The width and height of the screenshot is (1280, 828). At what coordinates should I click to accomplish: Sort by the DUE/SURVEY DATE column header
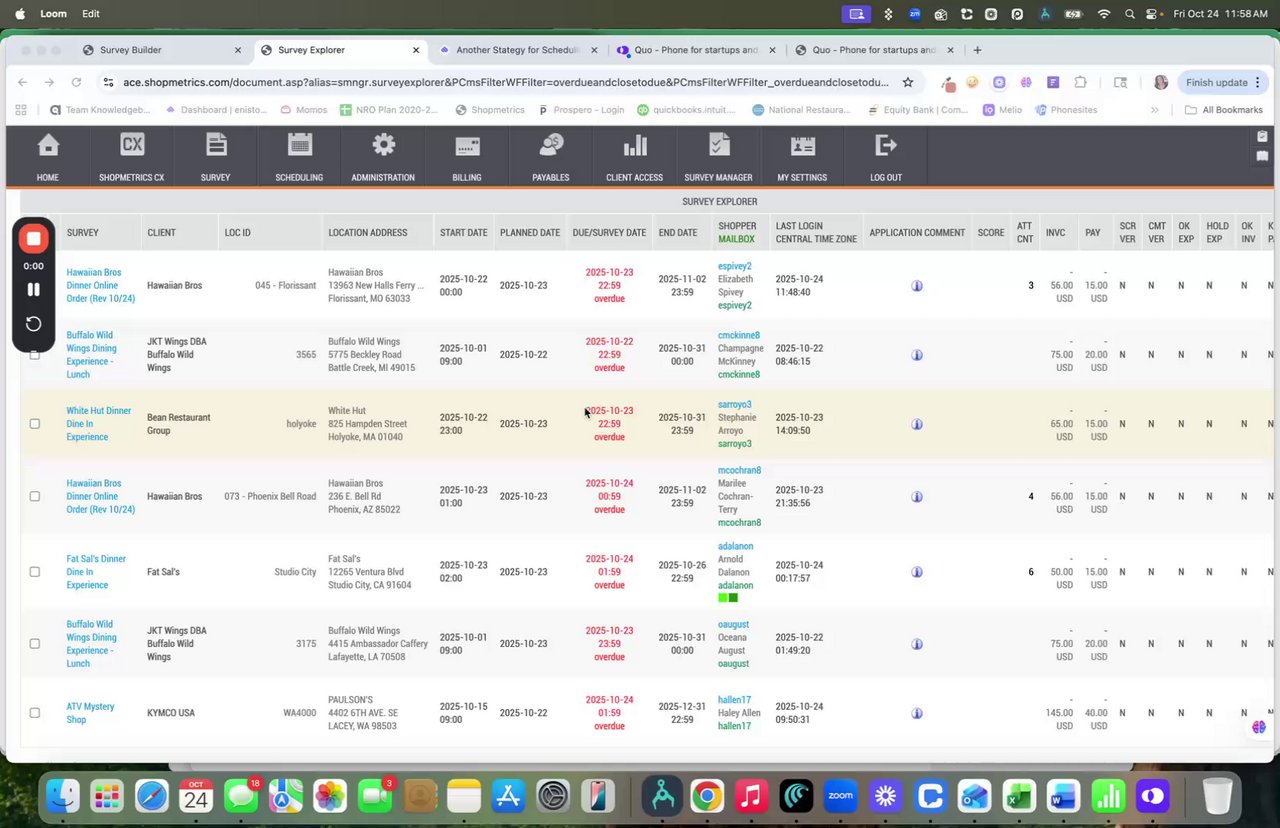(609, 233)
